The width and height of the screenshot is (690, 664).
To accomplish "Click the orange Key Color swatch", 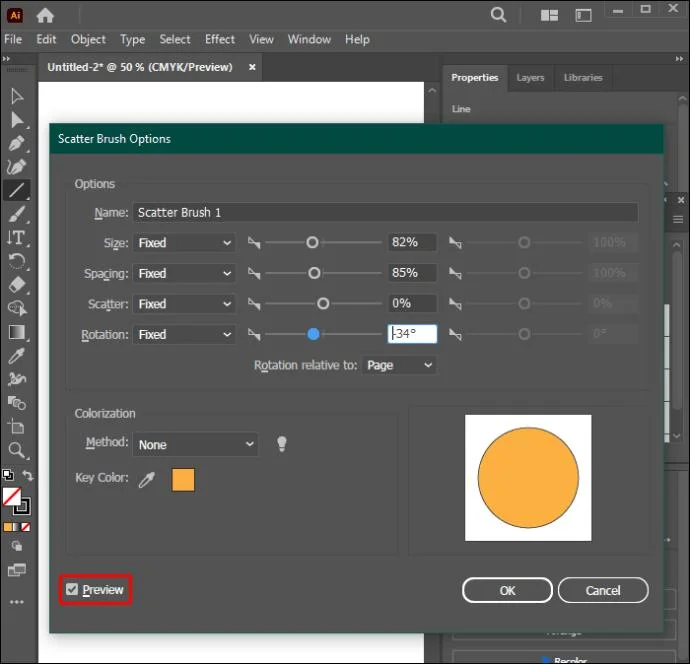I will 183,480.
